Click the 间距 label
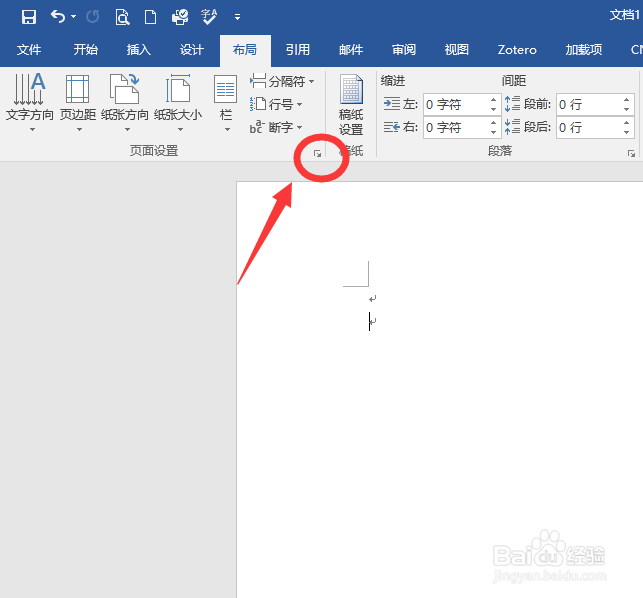643x598 pixels. coord(513,80)
